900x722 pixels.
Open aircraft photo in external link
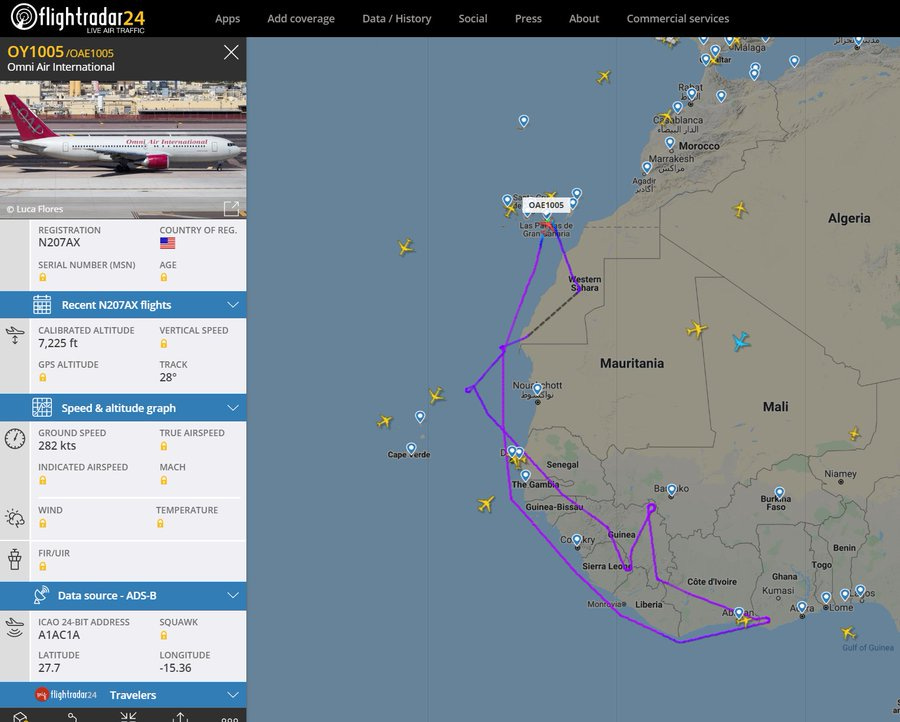[x=231, y=208]
